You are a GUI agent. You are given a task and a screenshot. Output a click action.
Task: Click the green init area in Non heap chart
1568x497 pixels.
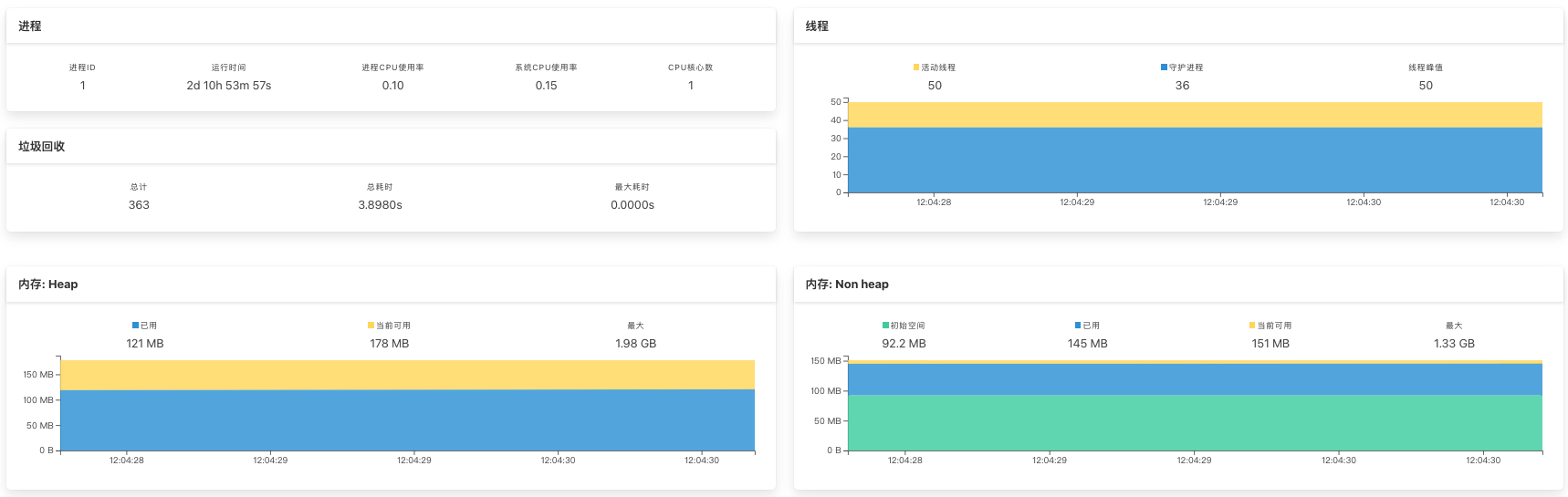(x=1195, y=423)
